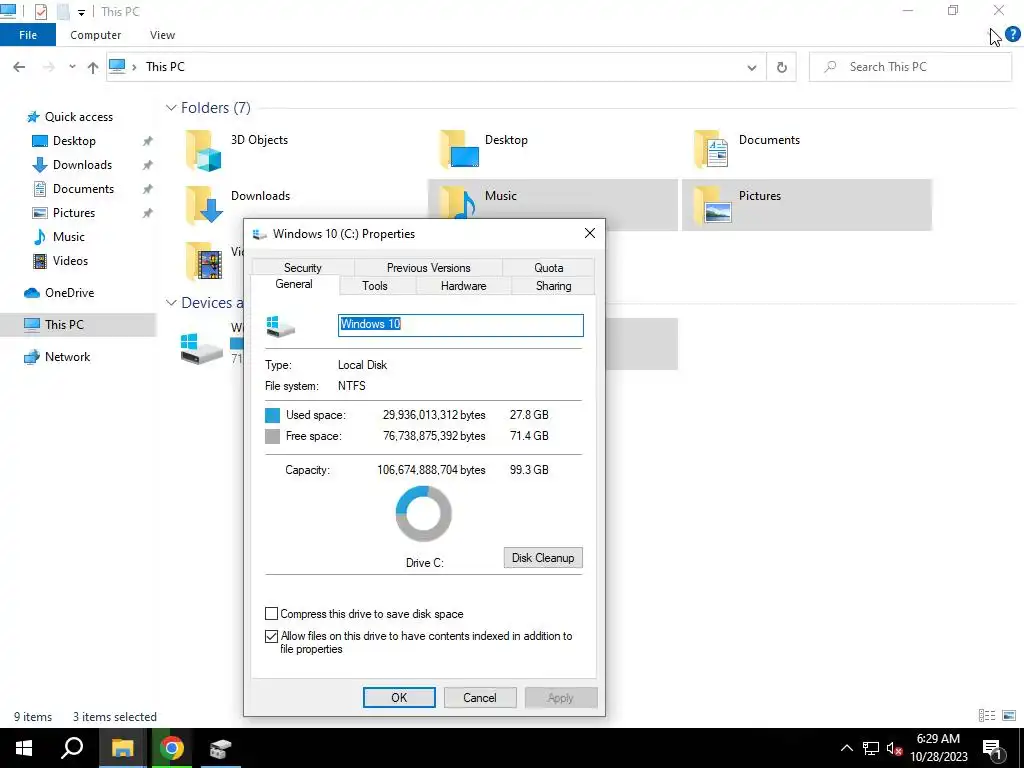Image resolution: width=1024 pixels, height=768 pixels.
Task: Enable compress this drive checkbox
Action: pos(271,614)
